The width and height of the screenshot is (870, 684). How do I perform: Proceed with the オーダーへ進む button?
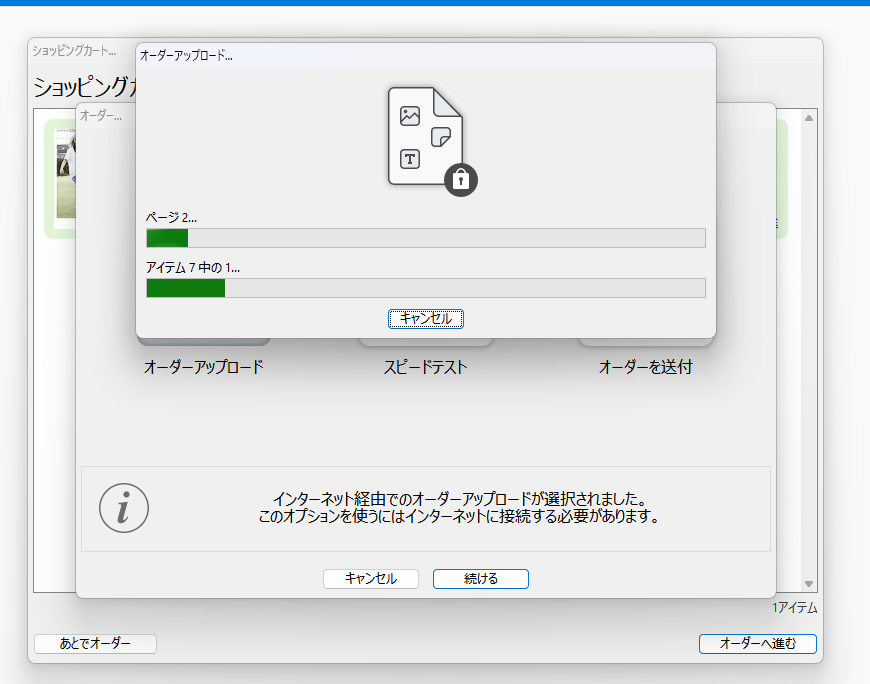point(757,643)
